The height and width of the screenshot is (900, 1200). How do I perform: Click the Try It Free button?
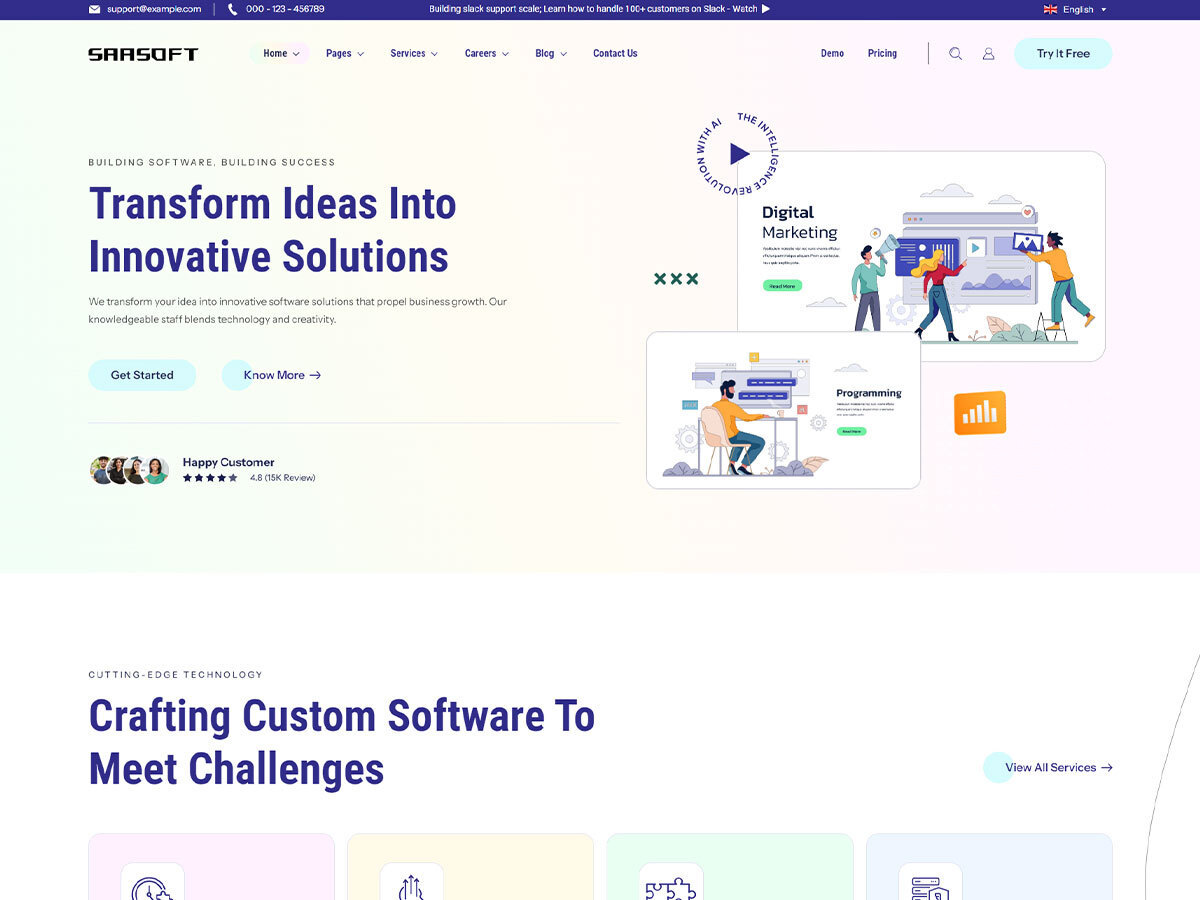click(1063, 54)
